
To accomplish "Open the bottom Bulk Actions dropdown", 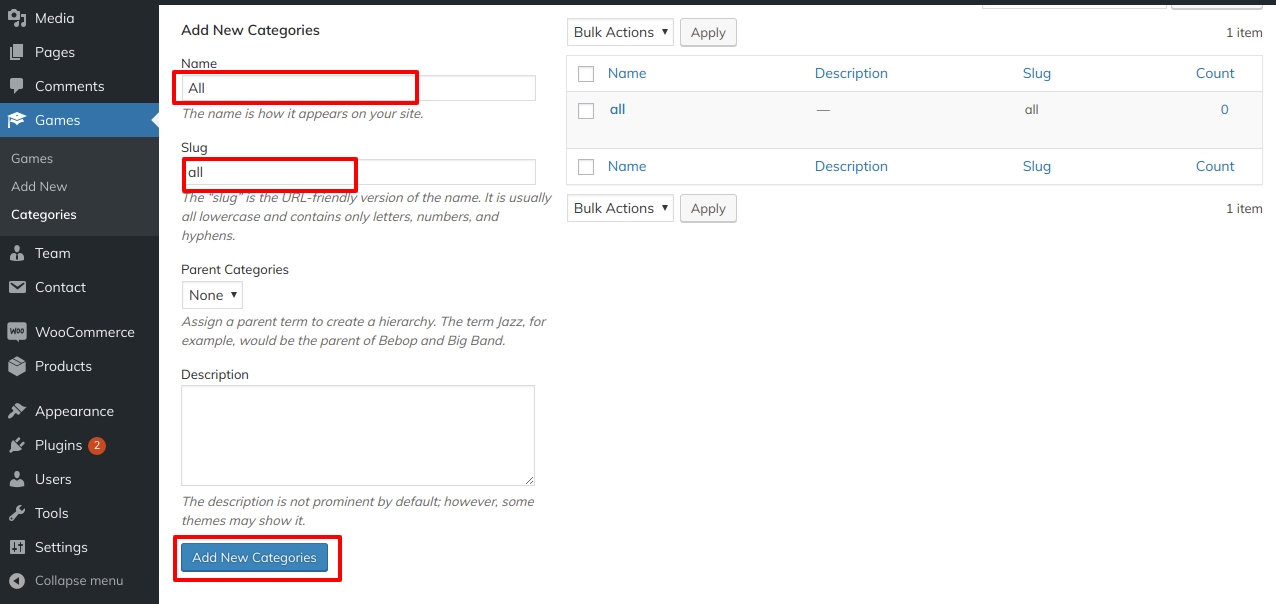I will (620, 208).
